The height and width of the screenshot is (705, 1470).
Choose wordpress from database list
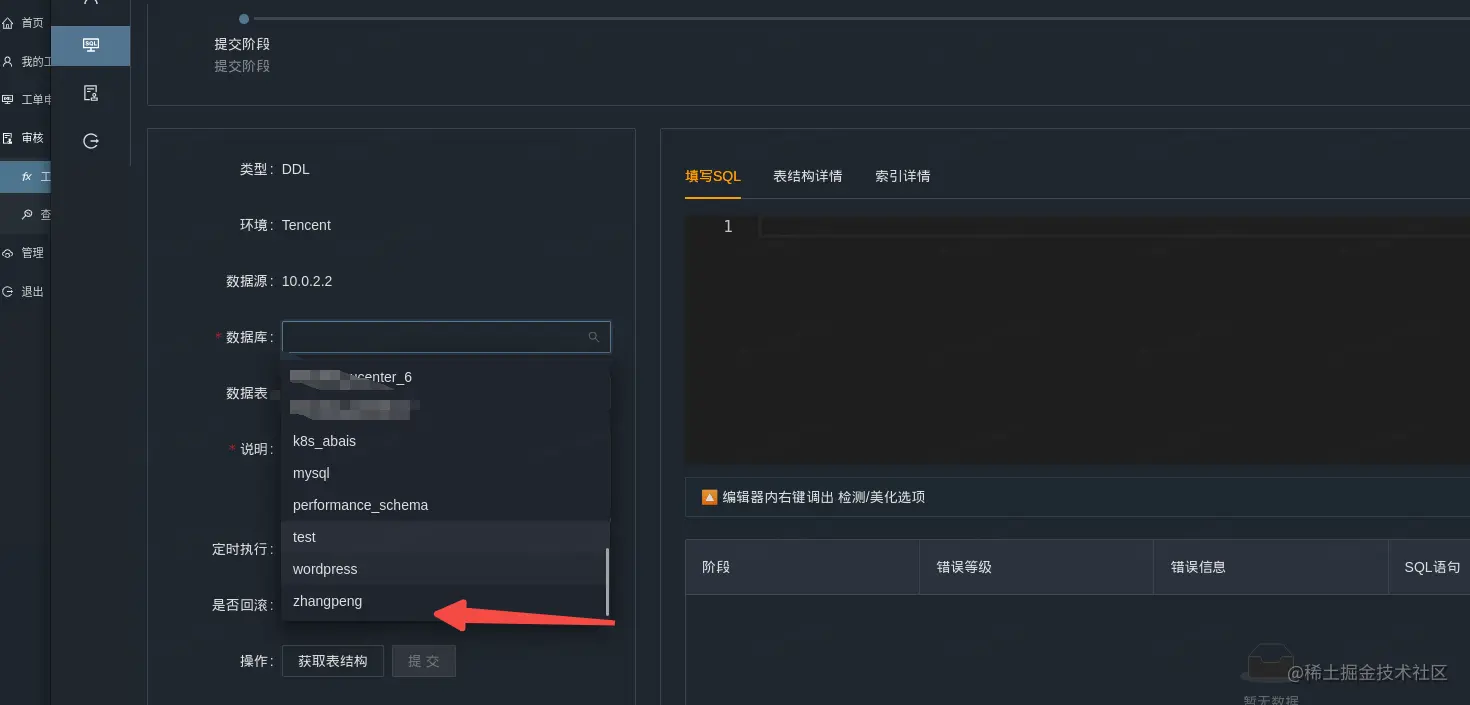point(446,569)
